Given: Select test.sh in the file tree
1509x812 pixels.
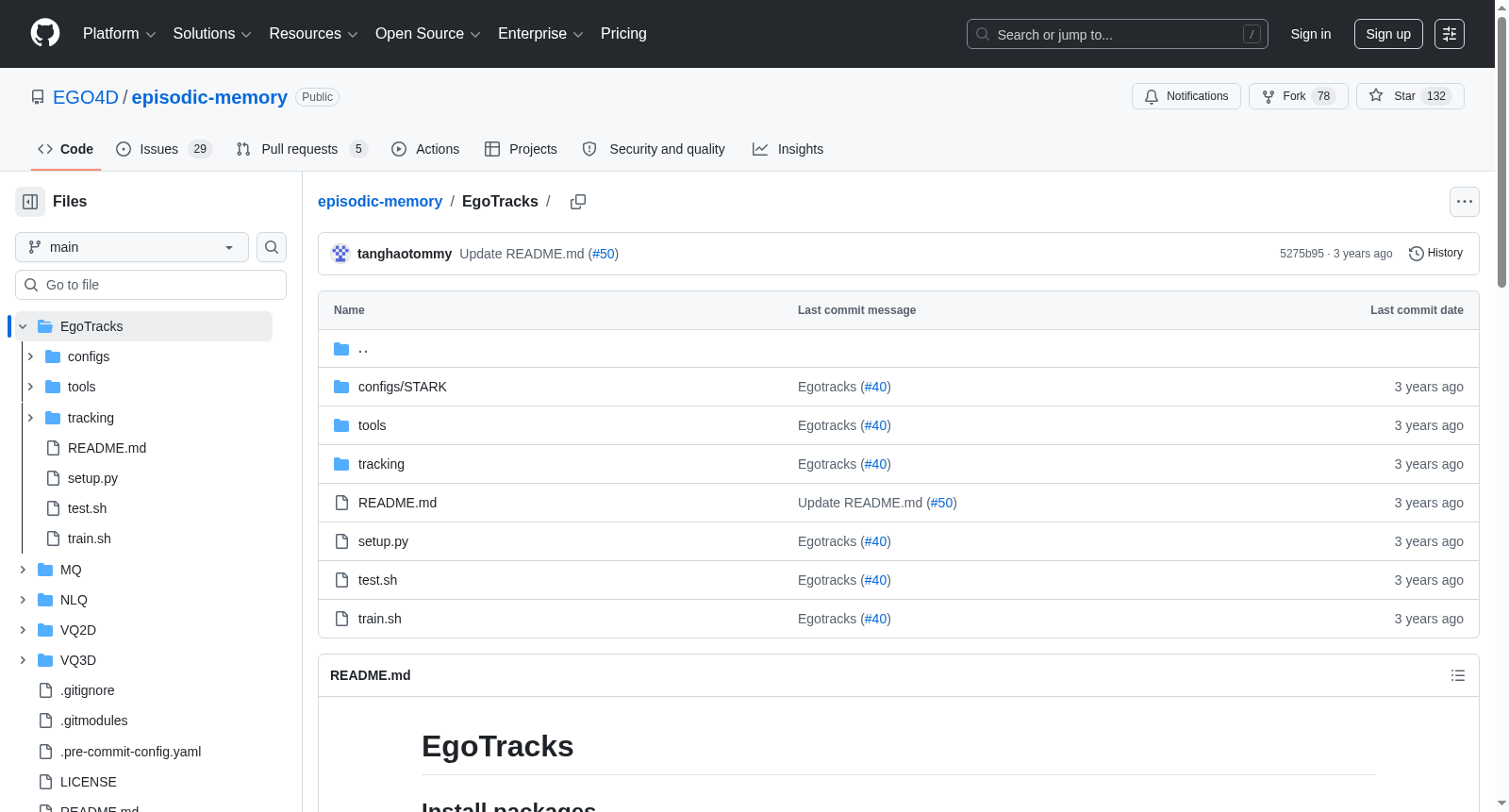Looking at the screenshot, I should click(87, 508).
